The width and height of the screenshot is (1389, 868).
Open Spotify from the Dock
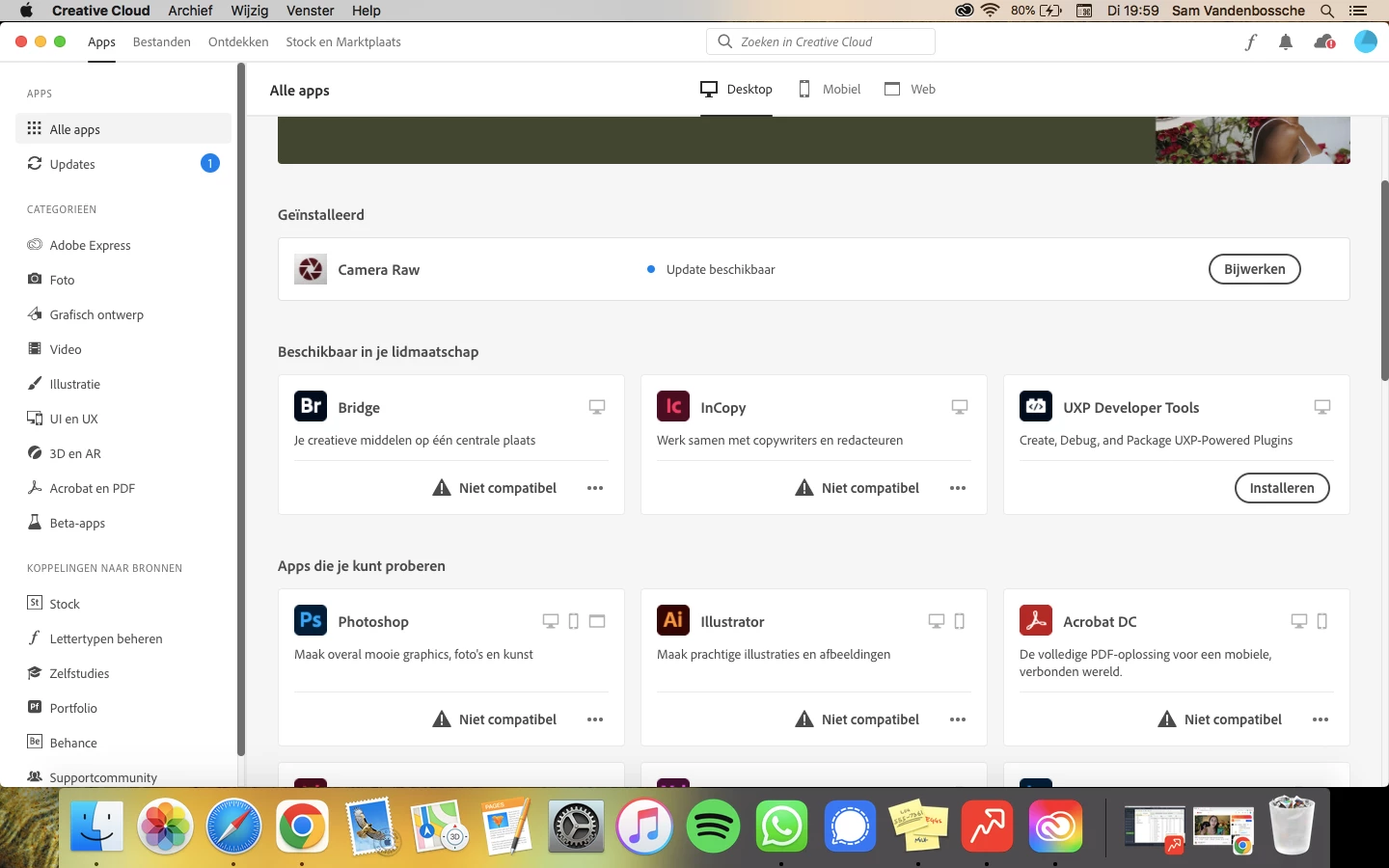click(x=713, y=827)
